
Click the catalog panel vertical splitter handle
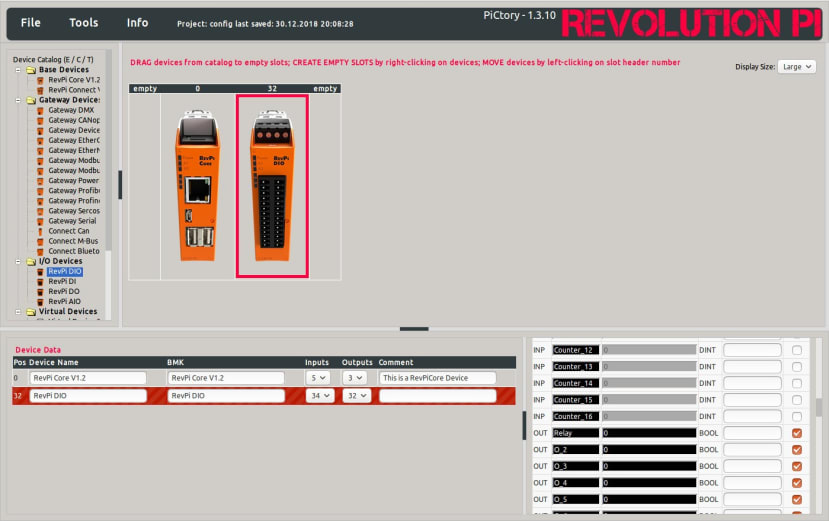pyautogui.click(x=120, y=185)
